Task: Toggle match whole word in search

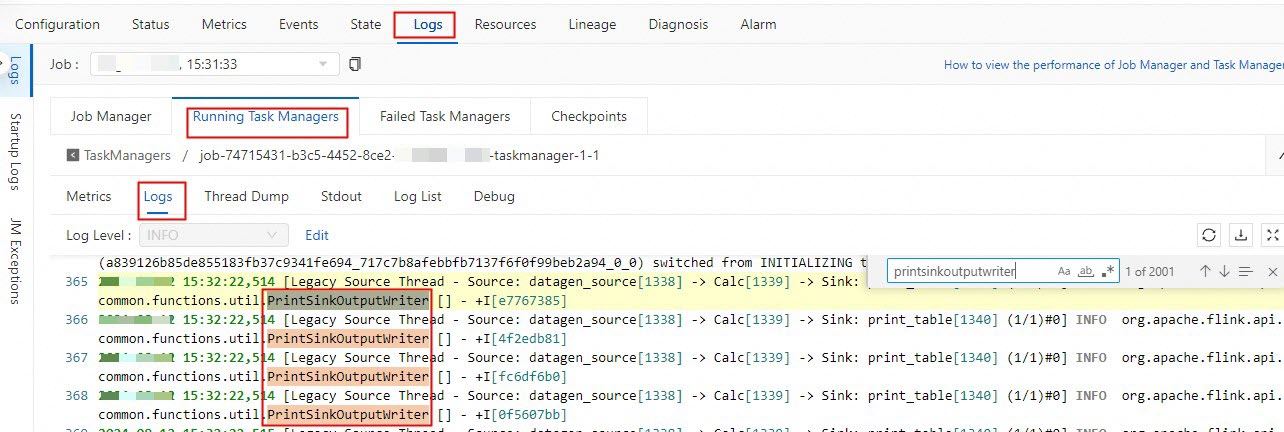Action: [x=1086, y=271]
